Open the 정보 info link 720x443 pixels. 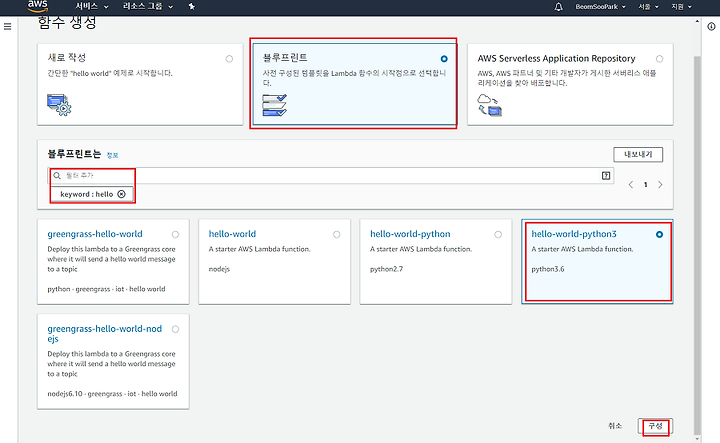[x=112, y=155]
